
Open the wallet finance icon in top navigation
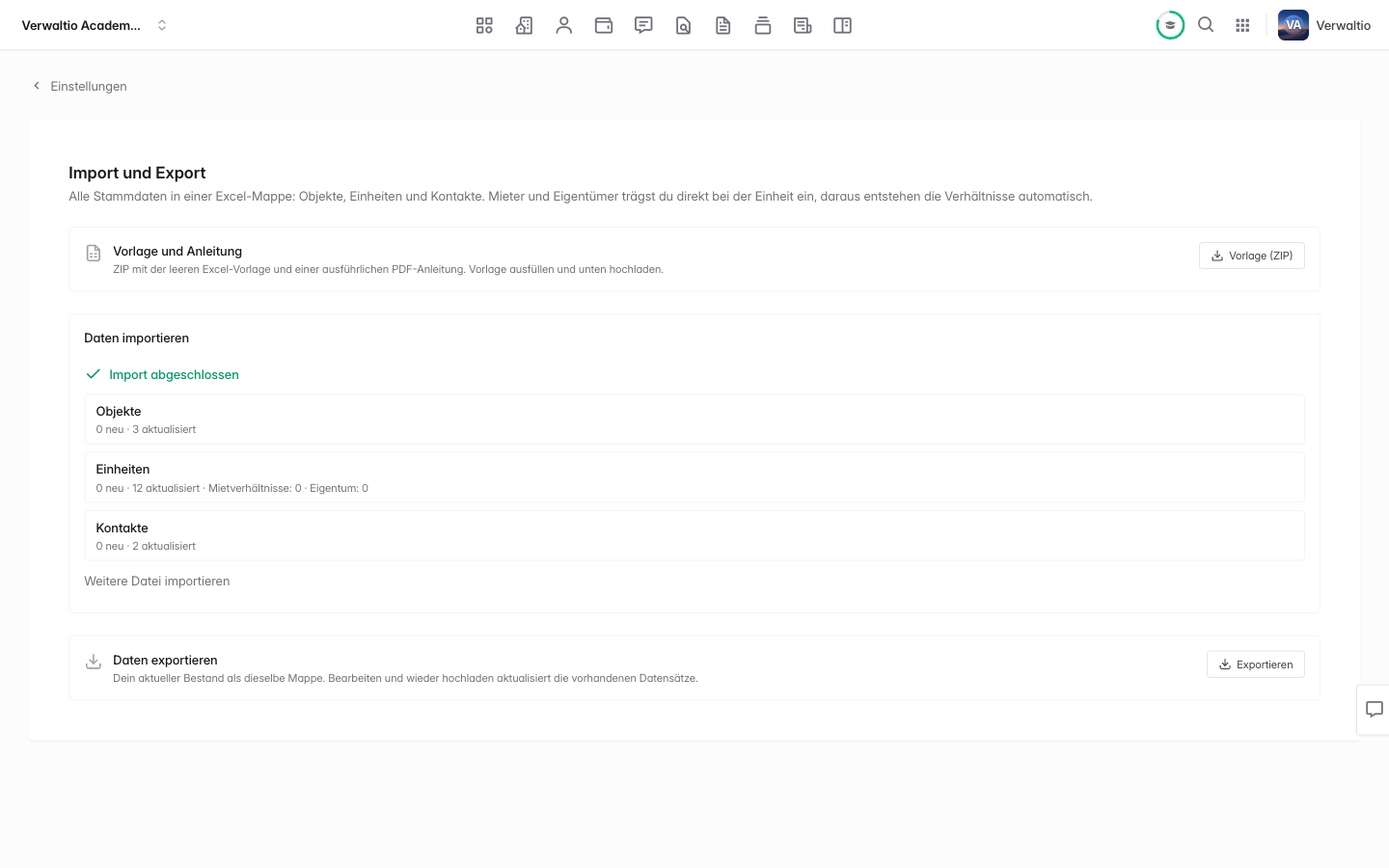604,26
